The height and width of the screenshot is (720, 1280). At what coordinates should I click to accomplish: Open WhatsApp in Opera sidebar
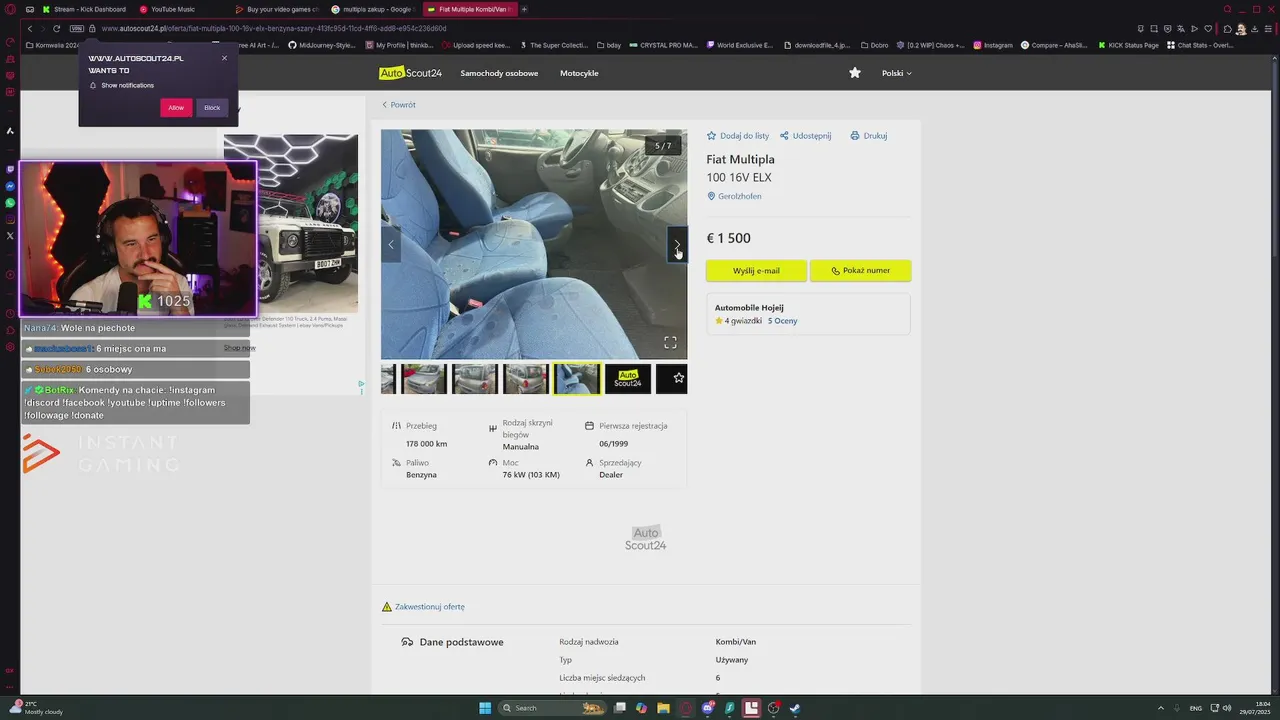[x=10, y=203]
